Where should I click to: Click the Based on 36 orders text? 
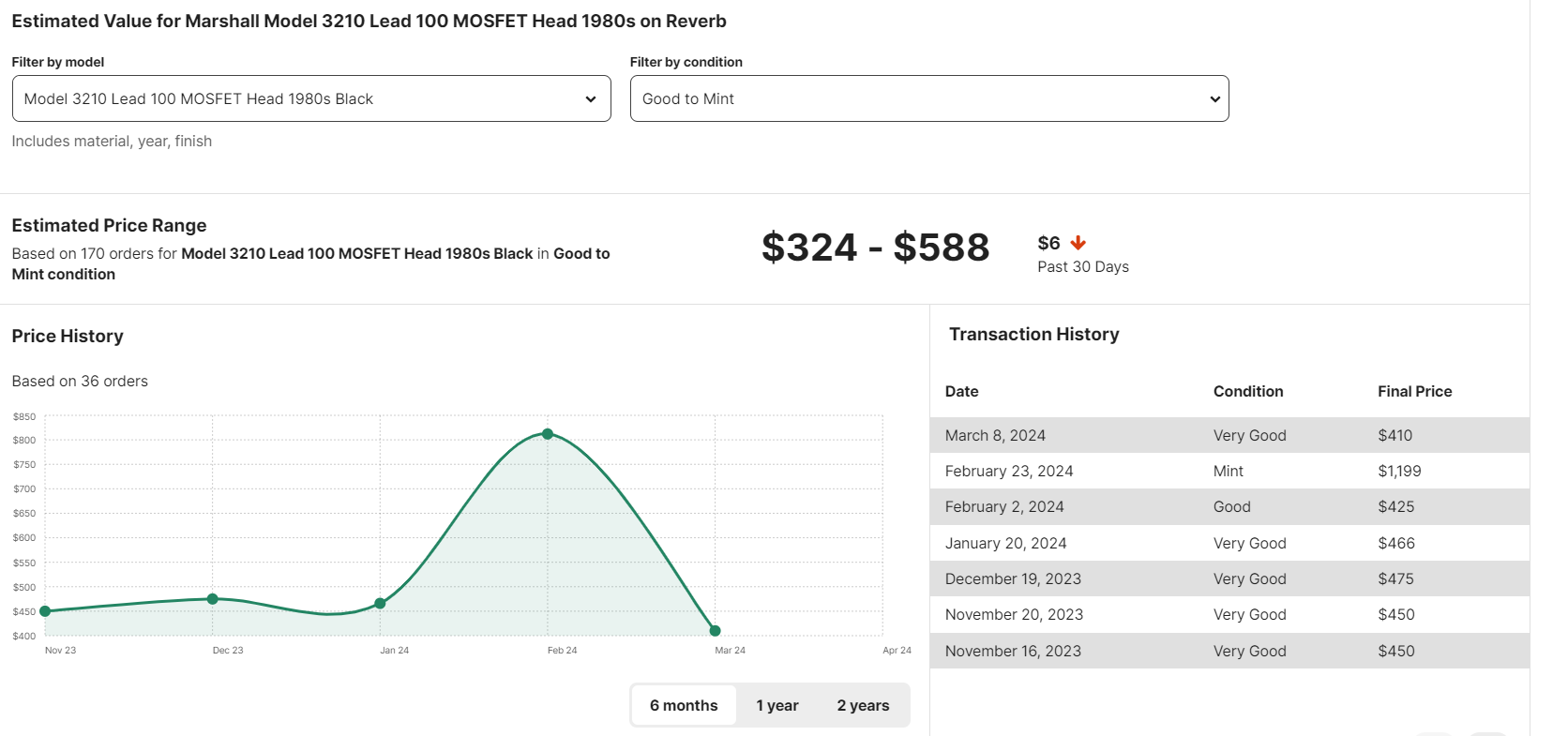(80, 381)
